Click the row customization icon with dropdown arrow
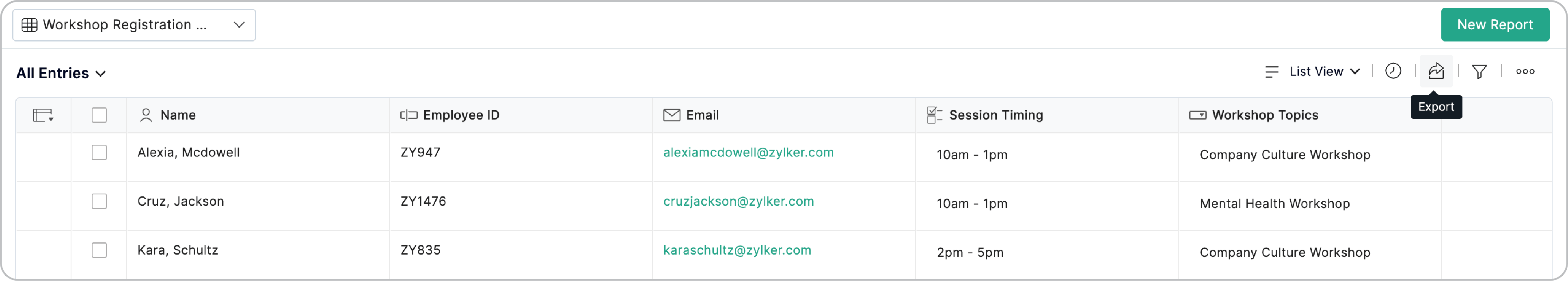Screen dimensions: 1568x281 pyautogui.click(x=43, y=115)
